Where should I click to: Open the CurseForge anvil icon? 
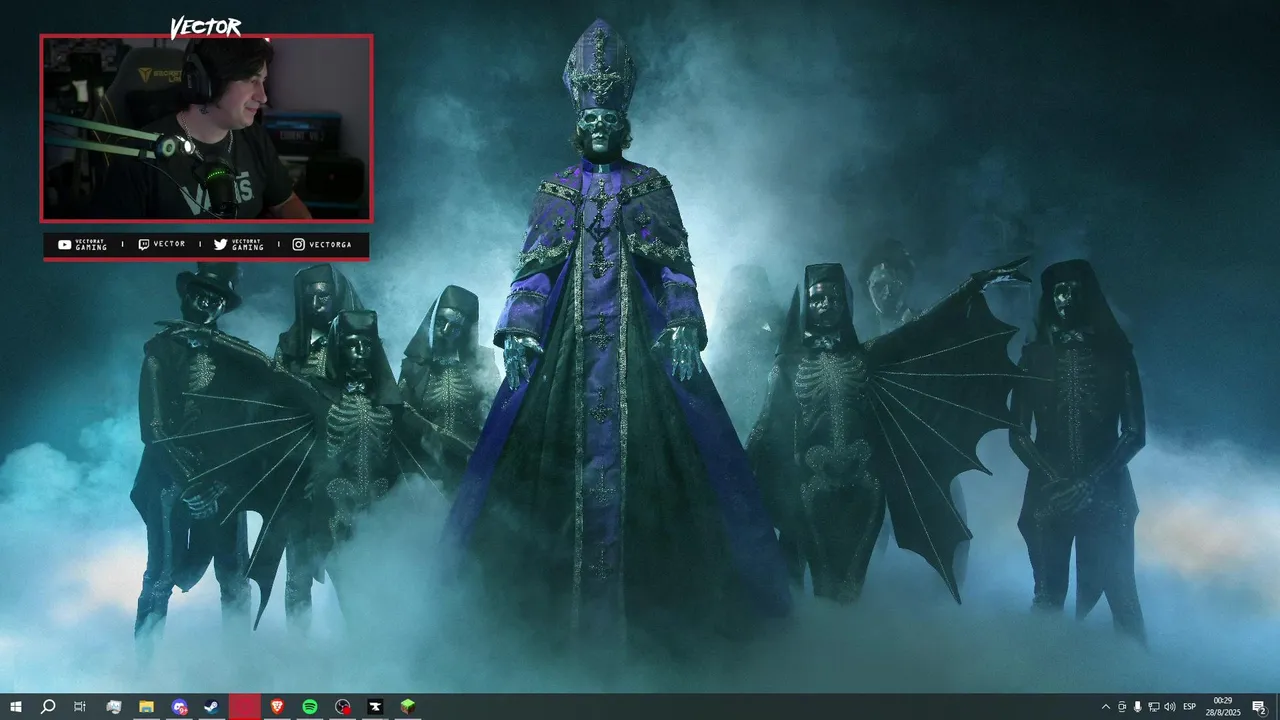coord(375,707)
